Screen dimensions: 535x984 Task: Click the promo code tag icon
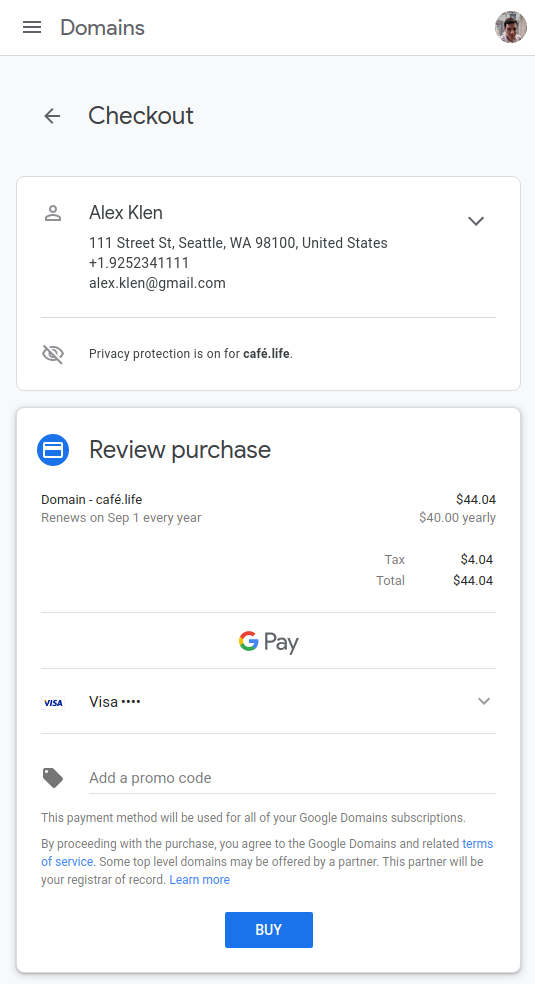click(53, 778)
